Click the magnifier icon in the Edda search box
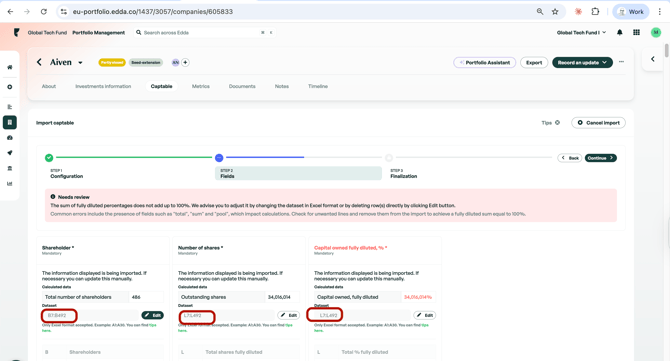The width and height of the screenshot is (670, 361). pos(138,32)
